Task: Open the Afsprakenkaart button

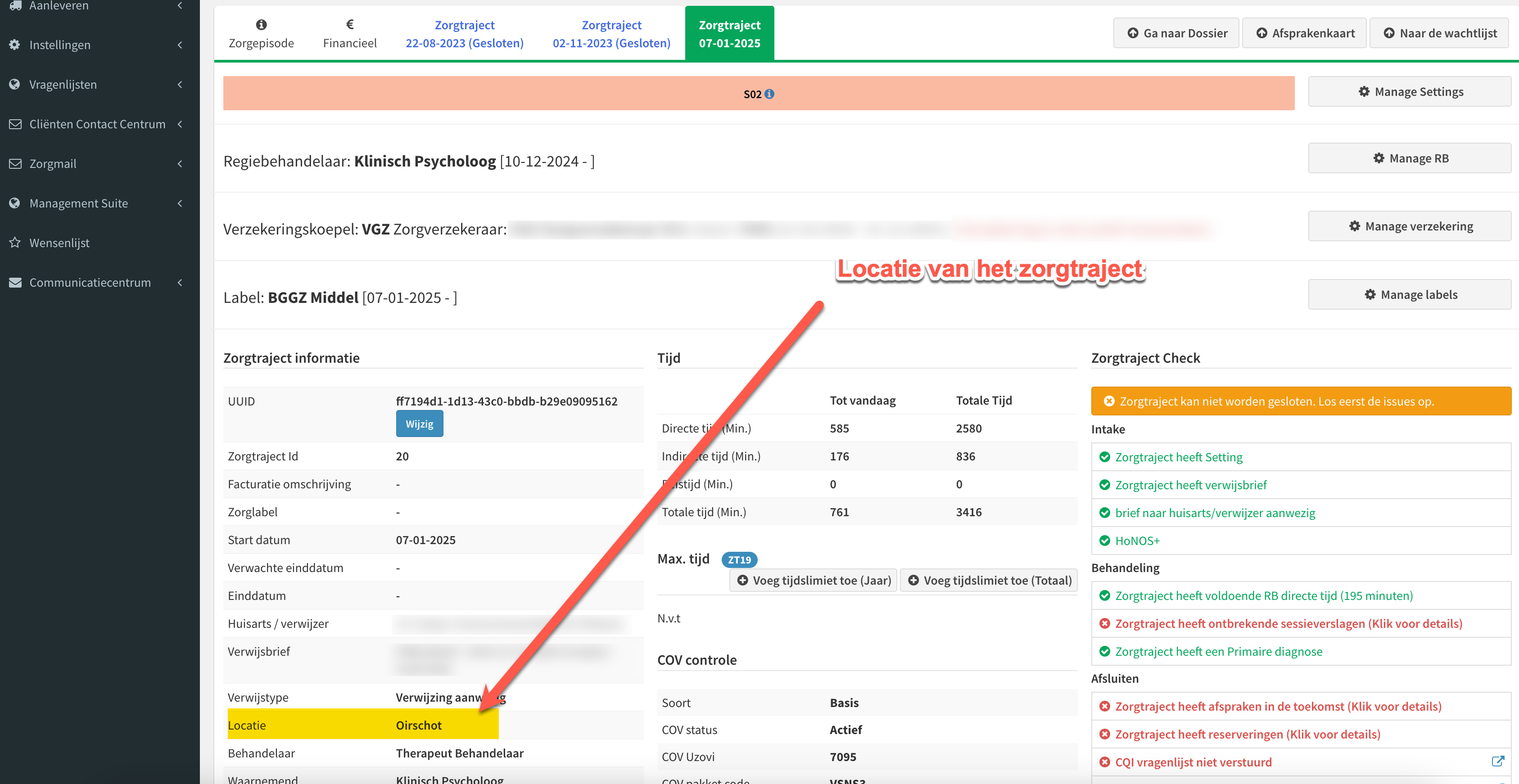Action: 1304,33
